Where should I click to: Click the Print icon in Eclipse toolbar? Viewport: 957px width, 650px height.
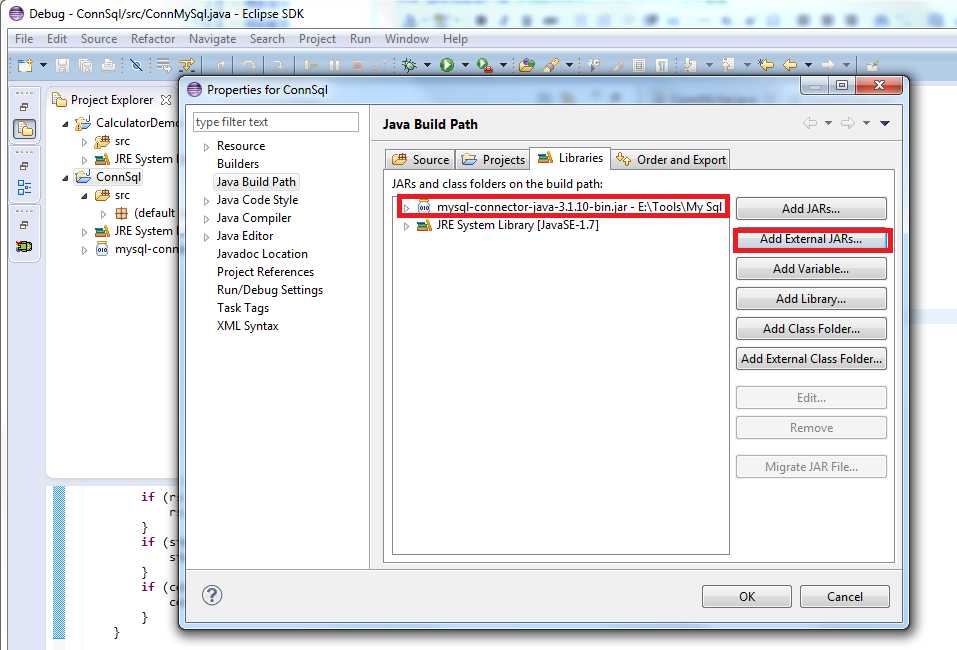coord(108,65)
